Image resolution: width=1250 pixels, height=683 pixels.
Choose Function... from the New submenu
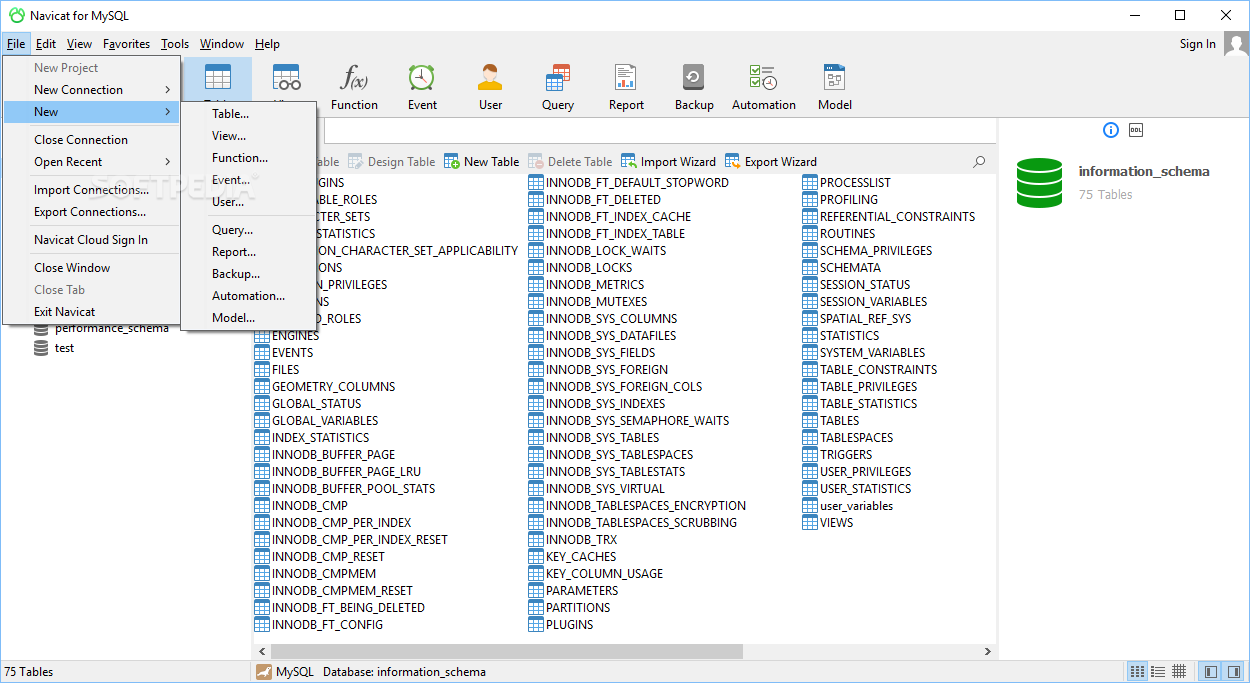pyautogui.click(x=249, y=158)
